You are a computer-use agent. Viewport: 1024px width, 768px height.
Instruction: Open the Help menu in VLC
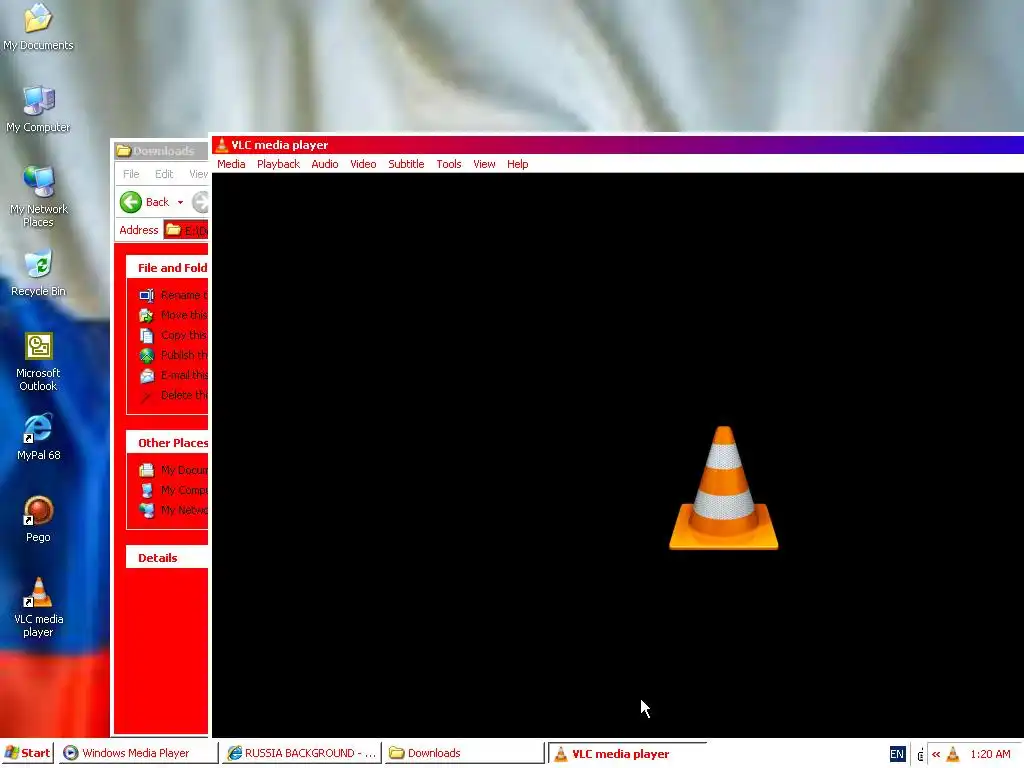517,164
